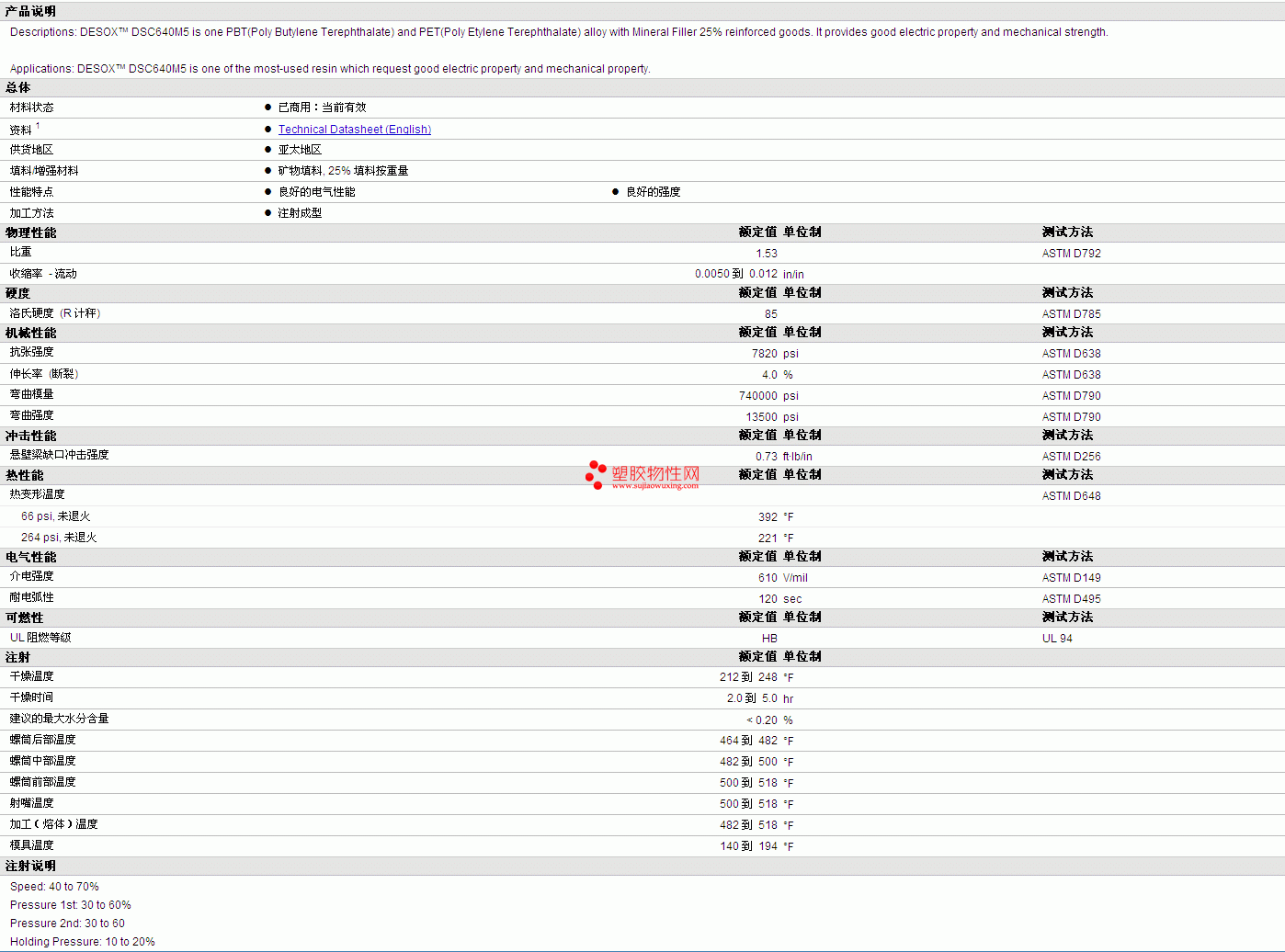Select the 1.53 specific gravity value
This screenshot has height=952, width=1285.
click(767, 254)
